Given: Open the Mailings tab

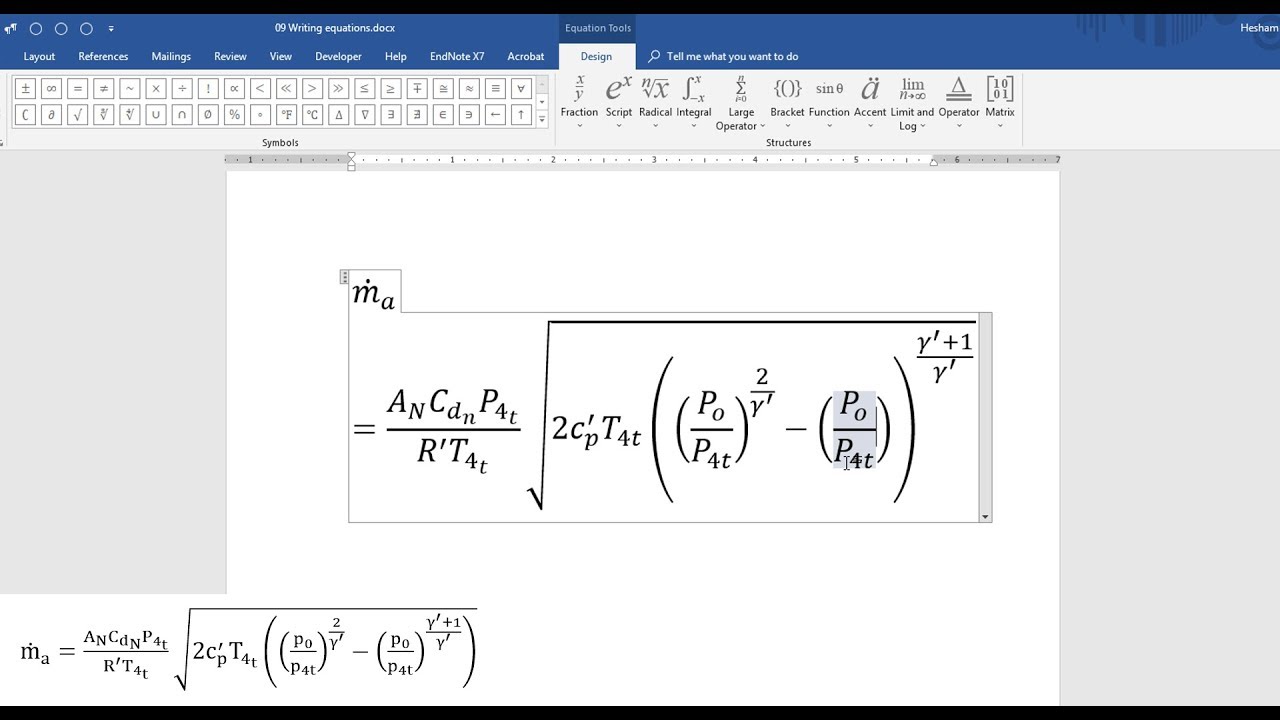Looking at the screenshot, I should point(171,56).
